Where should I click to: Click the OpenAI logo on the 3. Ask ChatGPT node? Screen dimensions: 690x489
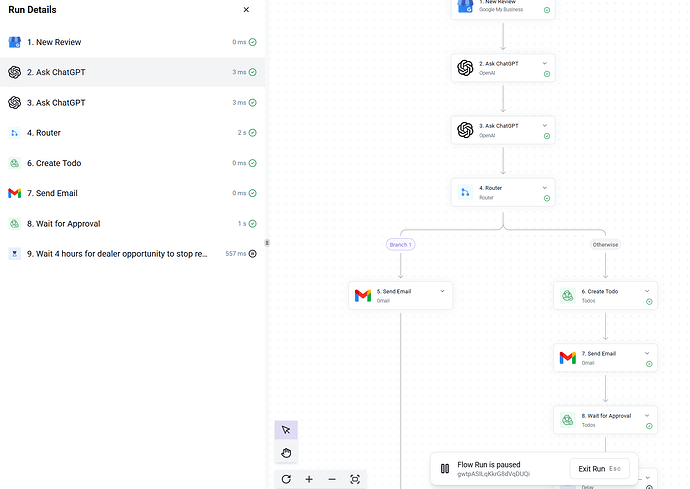(465, 130)
